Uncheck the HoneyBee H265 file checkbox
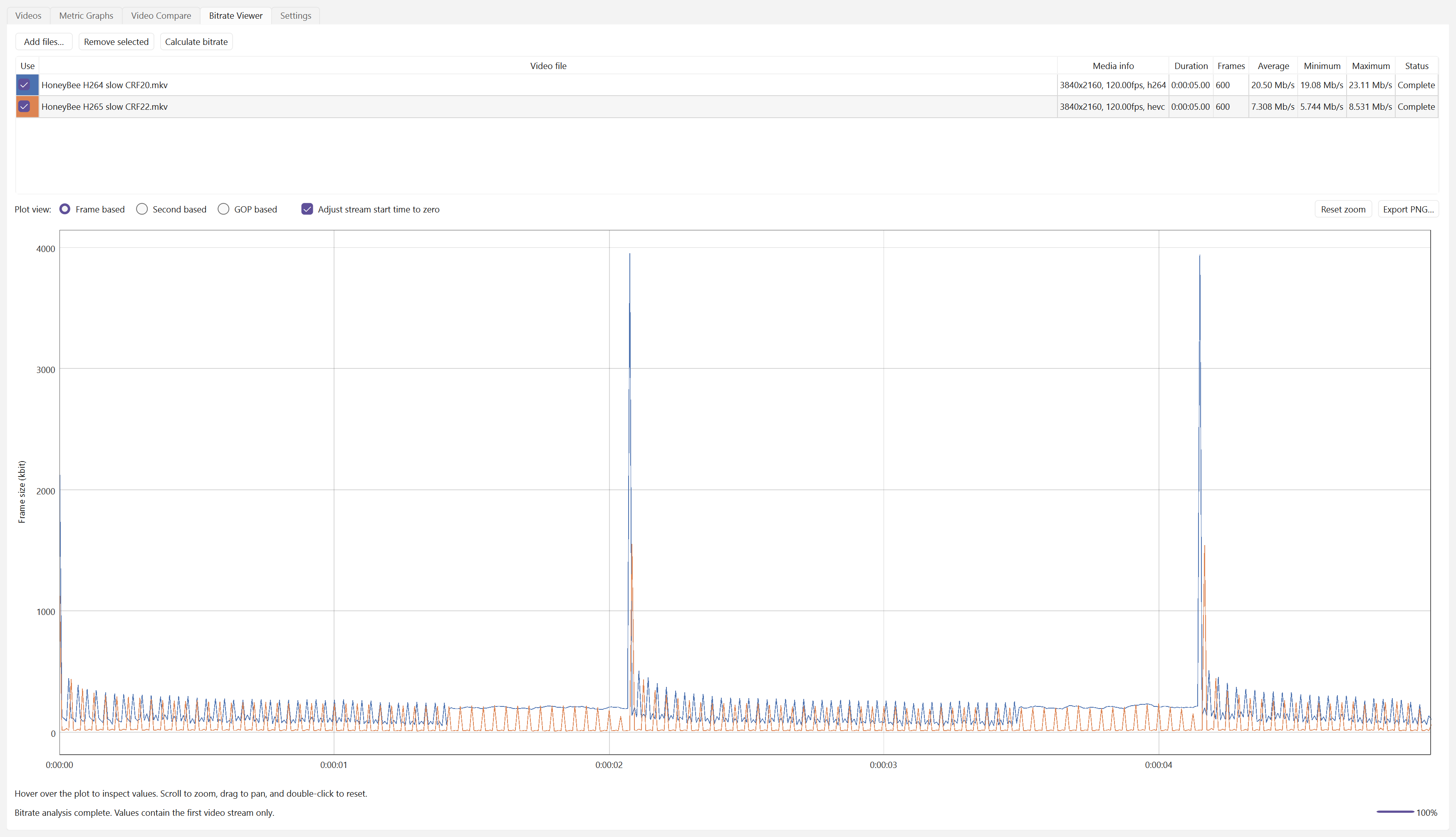Image resolution: width=1456 pixels, height=837 pixels. tap(24, 106)
